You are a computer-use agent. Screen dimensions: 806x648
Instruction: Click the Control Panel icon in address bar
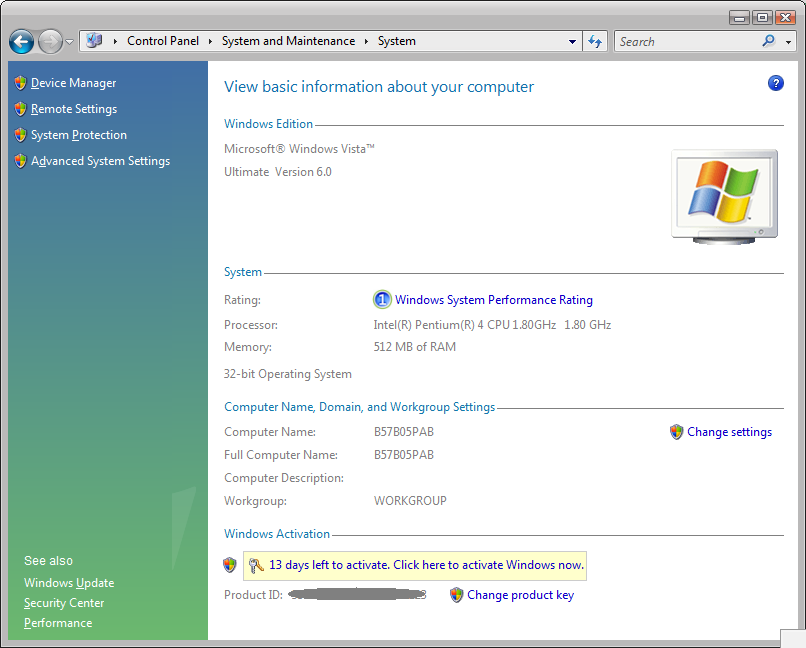pyautogui.click(x=94, y=41)
